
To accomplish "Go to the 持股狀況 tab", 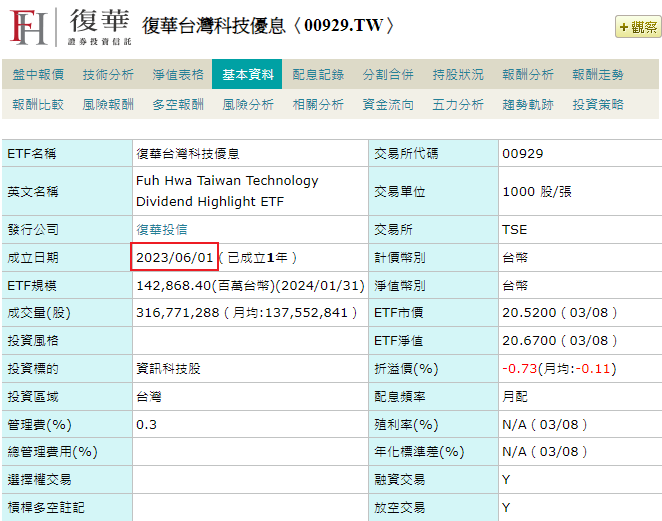I will (458, 74).
